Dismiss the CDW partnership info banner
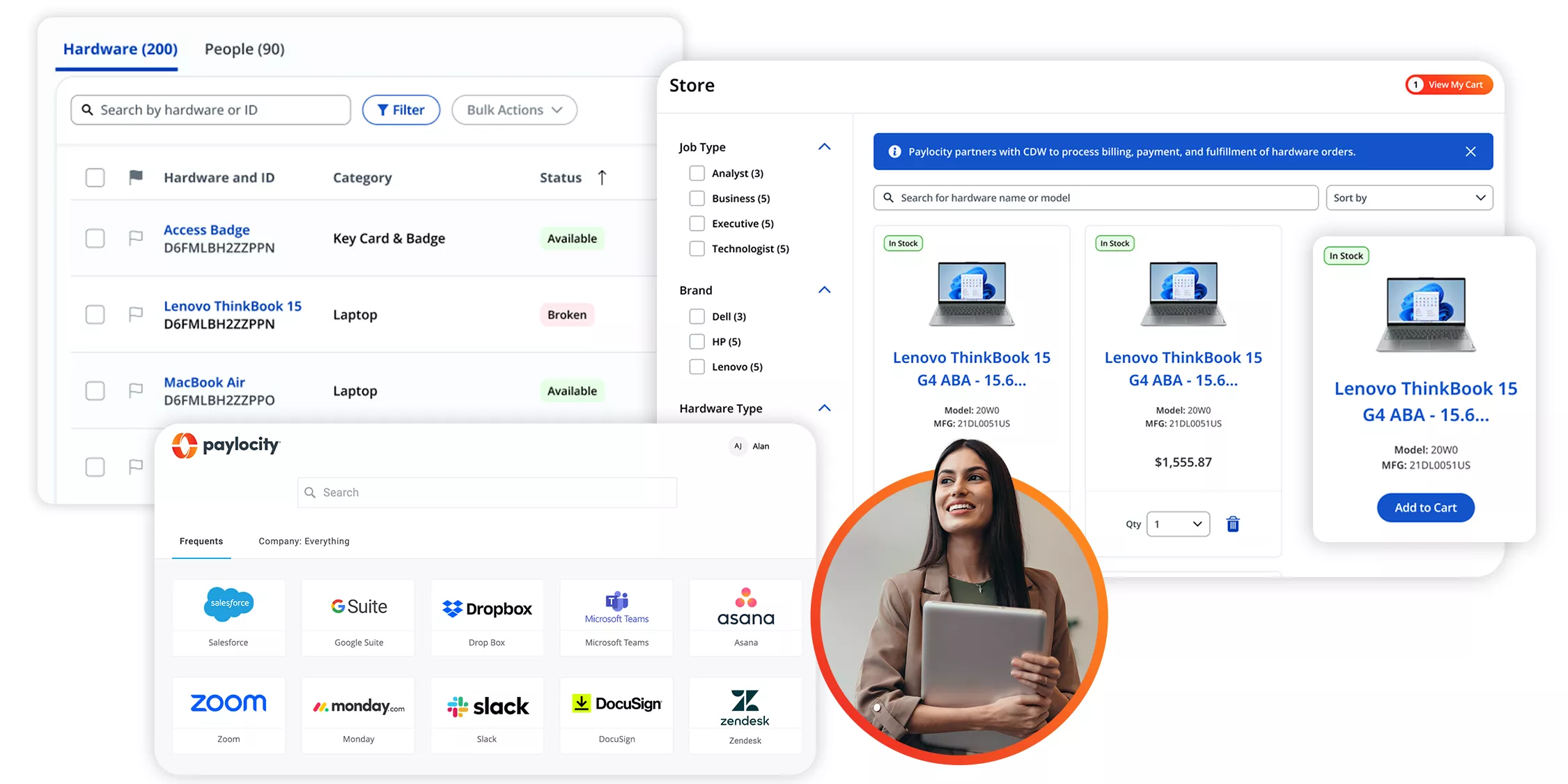 (1470, 152)
